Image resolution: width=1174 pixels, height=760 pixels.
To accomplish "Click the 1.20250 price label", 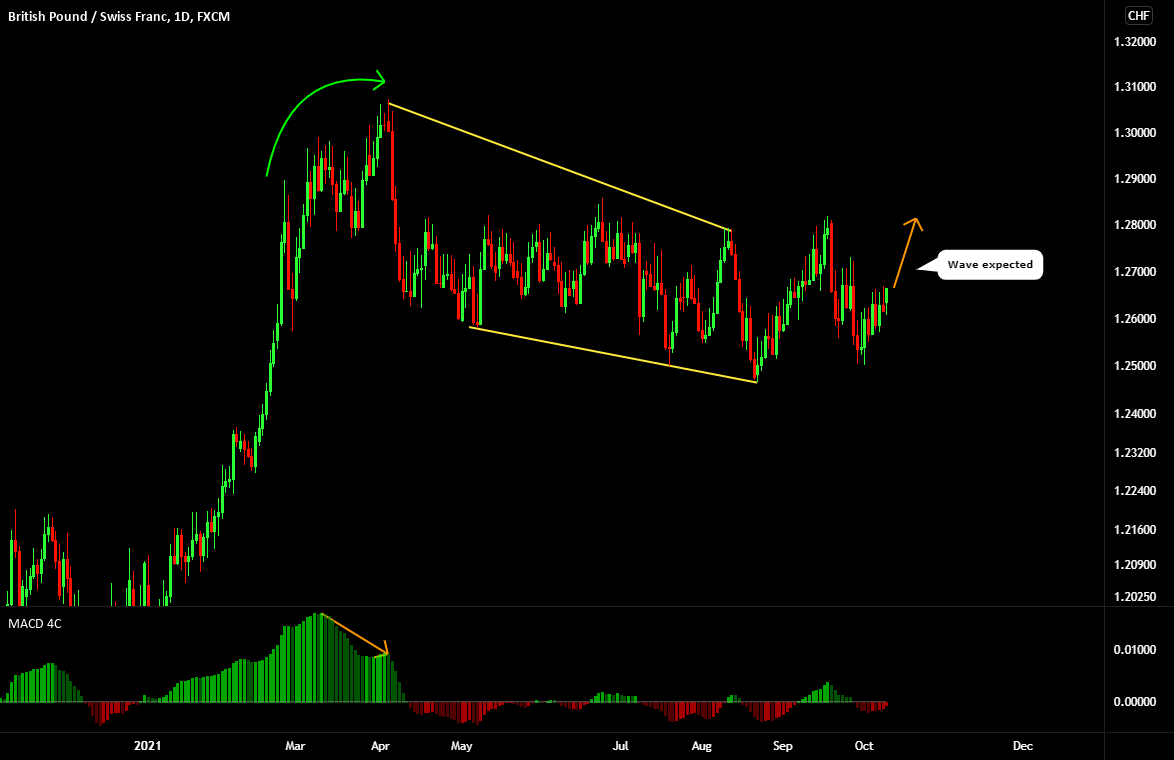I will coord(1134,597).
